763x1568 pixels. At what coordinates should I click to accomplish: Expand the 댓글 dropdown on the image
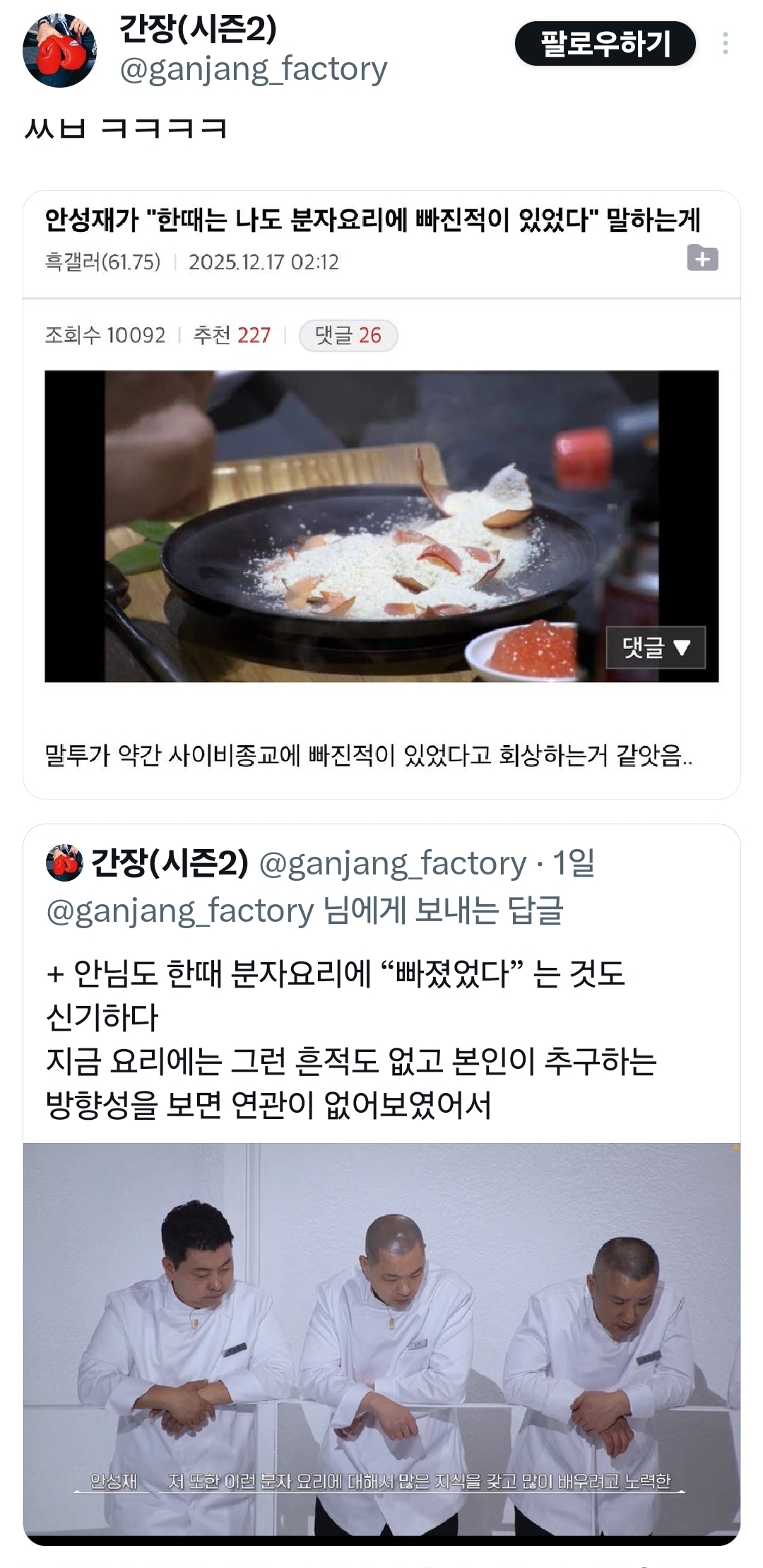pyautogui.click(x=656, y=647)
